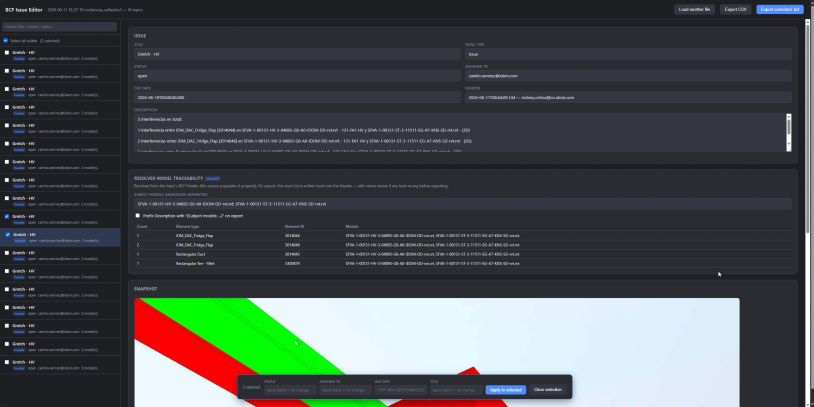Uncheck the checked box in the non-highlighted issue row

coord(7,216)
